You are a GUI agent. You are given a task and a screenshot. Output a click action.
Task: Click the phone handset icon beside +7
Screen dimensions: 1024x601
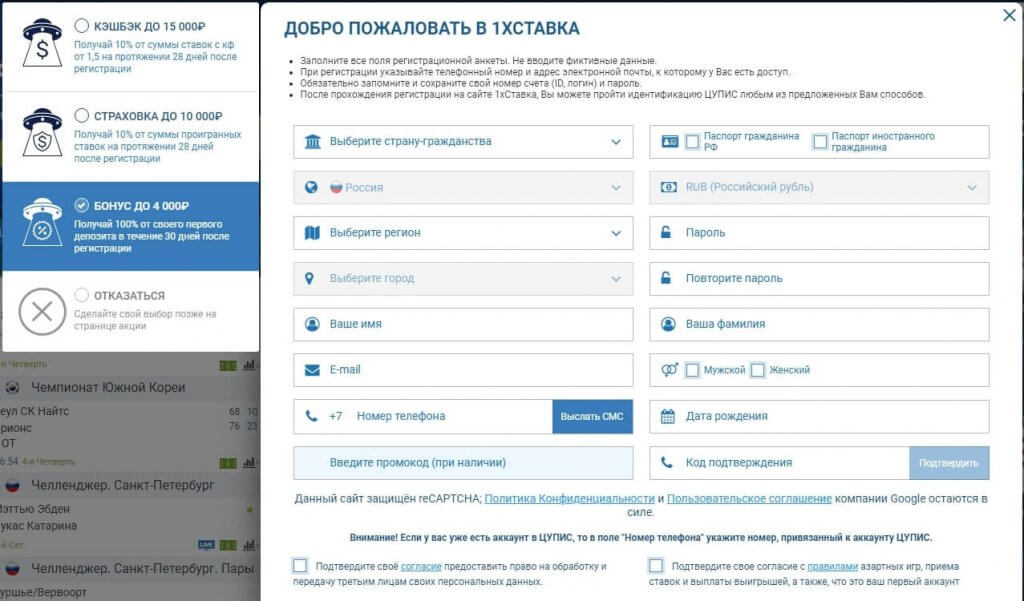[312, 416]
